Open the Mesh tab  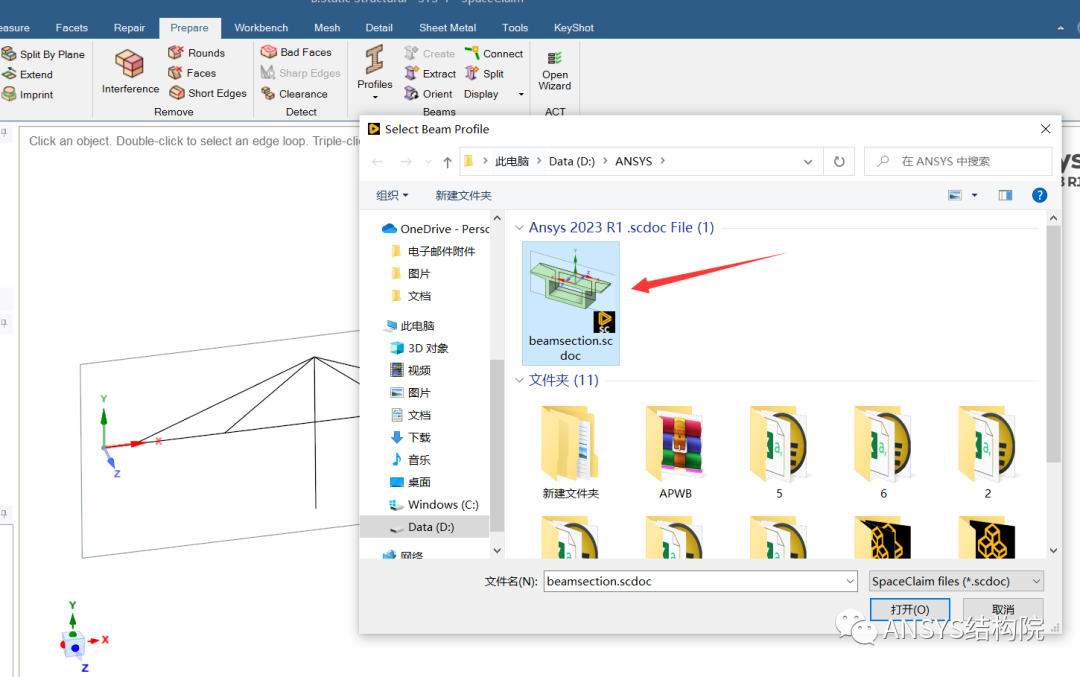(327, 28)
